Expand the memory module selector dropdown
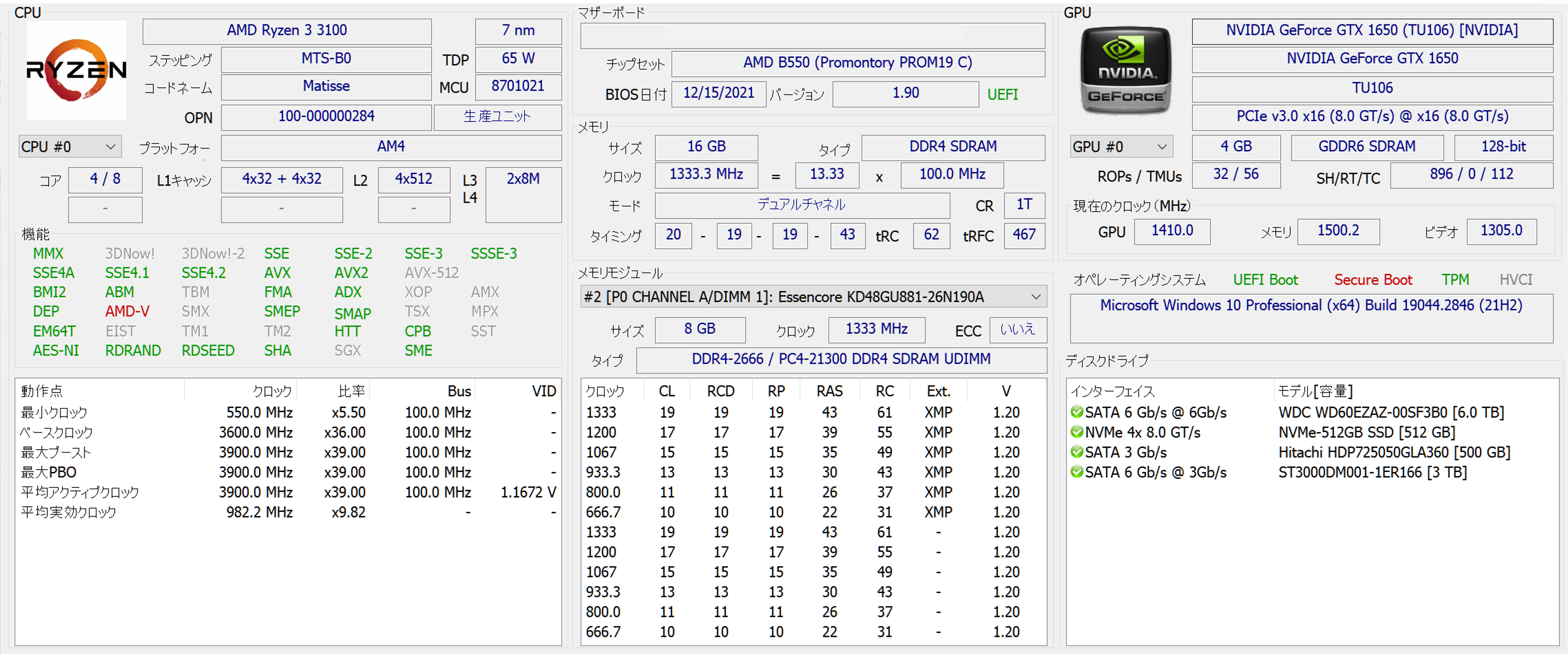 point(813,297)
